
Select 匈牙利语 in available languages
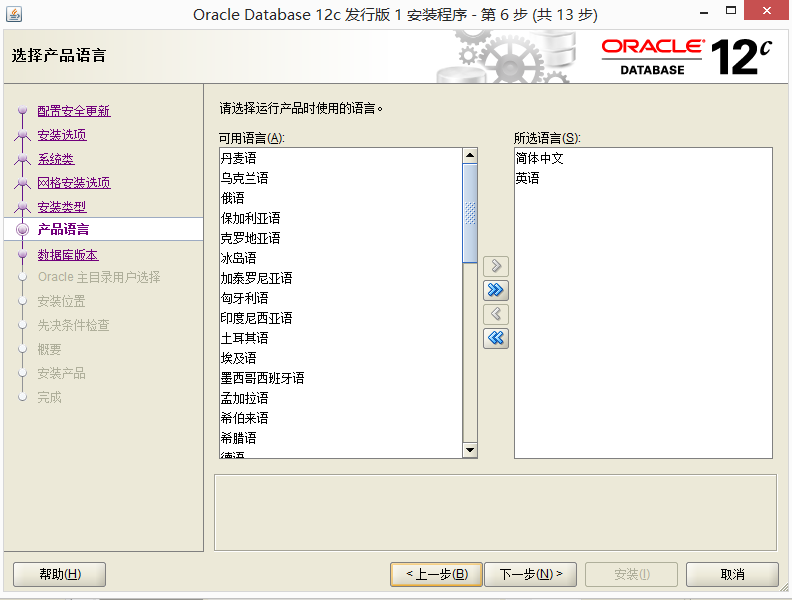[x=341, y=298]
